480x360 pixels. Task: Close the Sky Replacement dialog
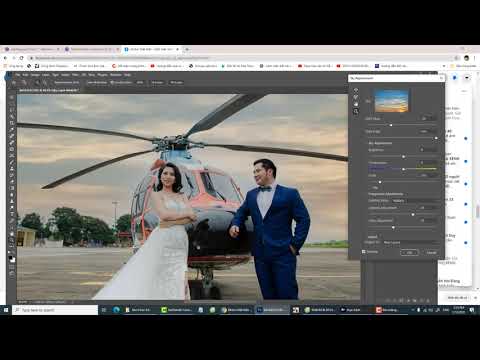(441, 78)
